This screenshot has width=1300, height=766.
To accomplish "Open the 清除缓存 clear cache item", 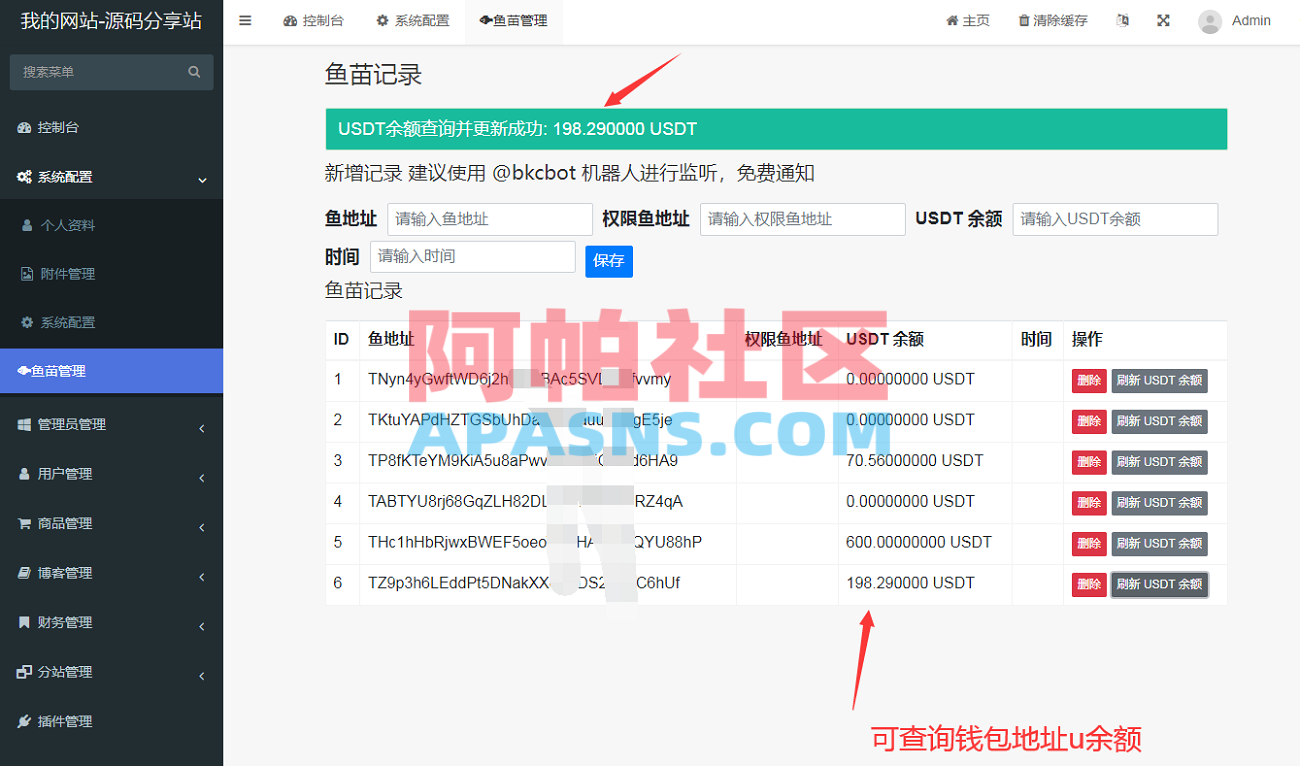I will (1052, 20).
